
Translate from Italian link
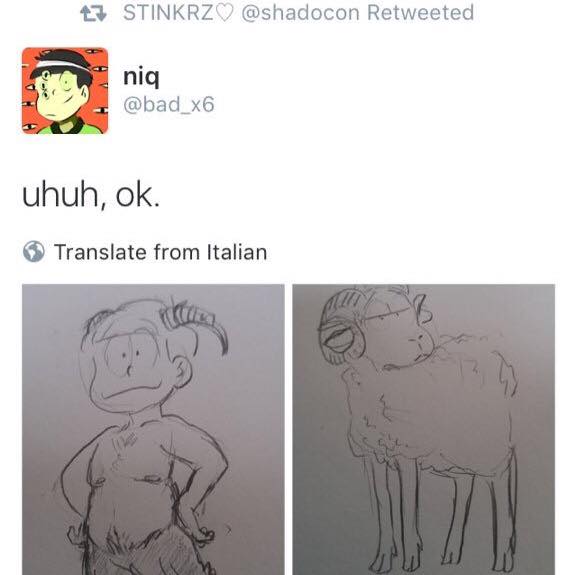click(x=160, y=252)
